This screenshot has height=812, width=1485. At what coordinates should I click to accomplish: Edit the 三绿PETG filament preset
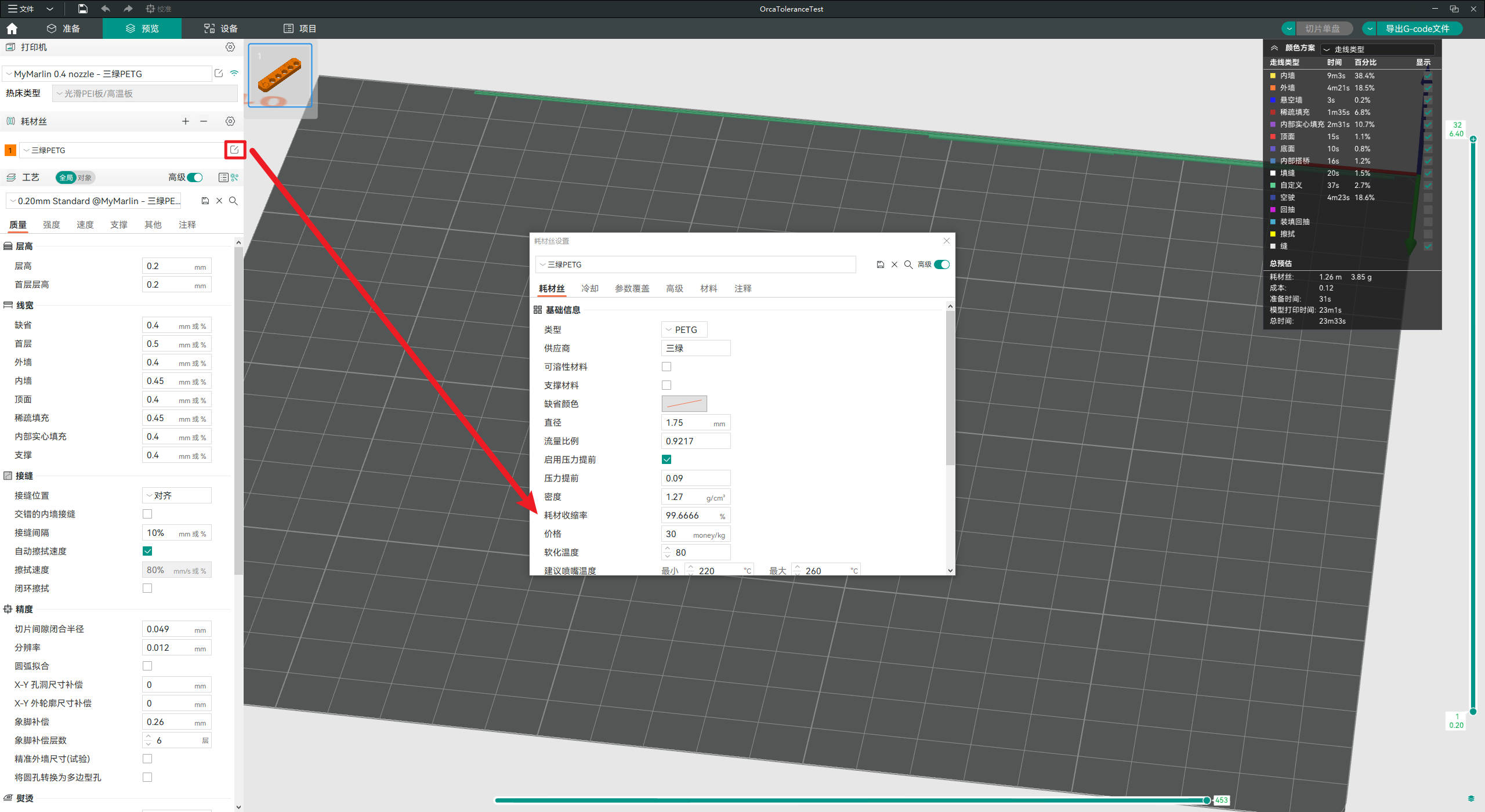234,150
